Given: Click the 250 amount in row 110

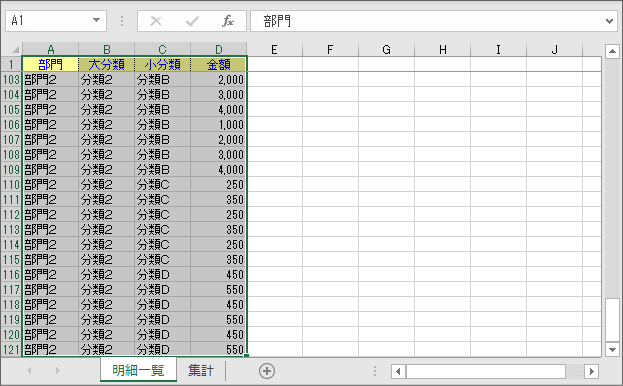Looking at the screenshot, I should [x=219, y=185].
